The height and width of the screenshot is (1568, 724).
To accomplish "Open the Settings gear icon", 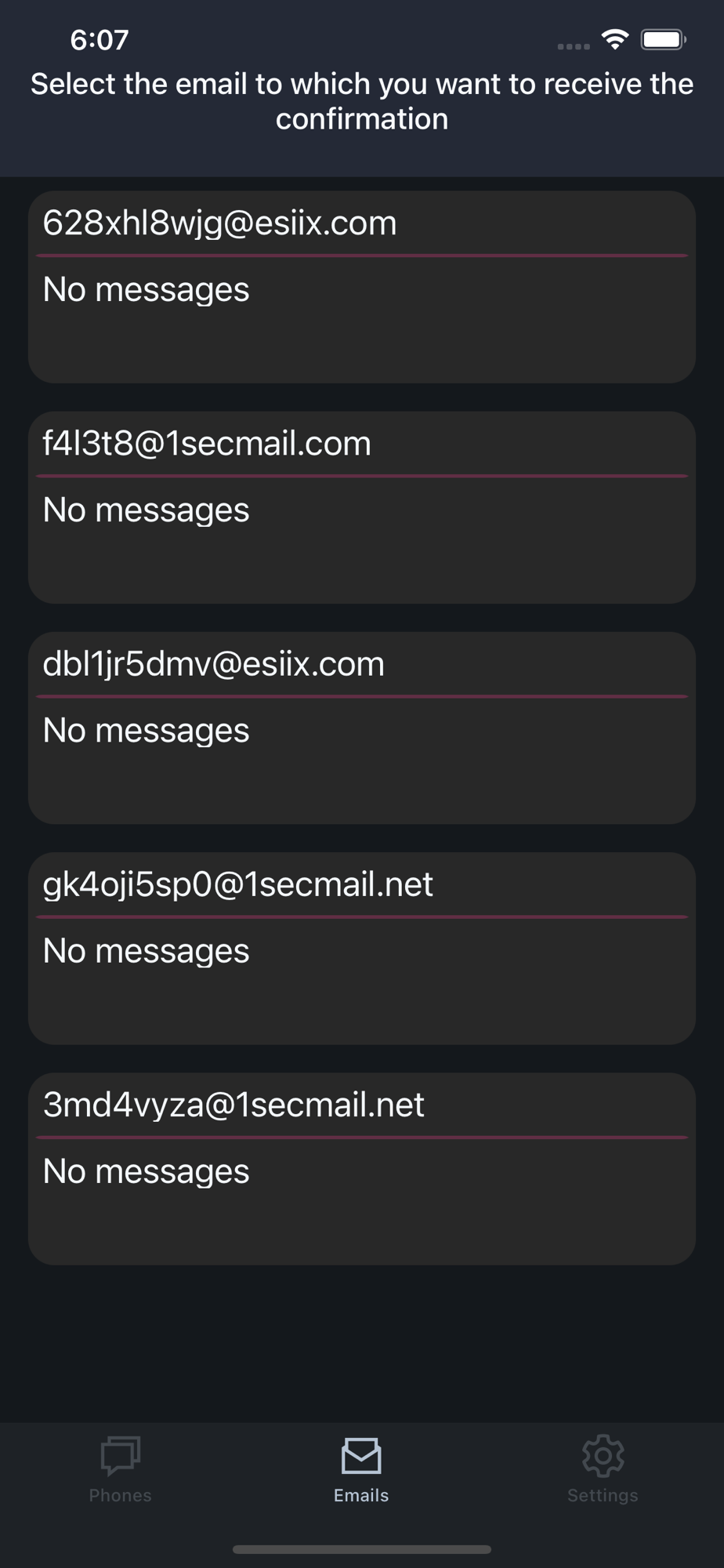I will coord(603,1456).
